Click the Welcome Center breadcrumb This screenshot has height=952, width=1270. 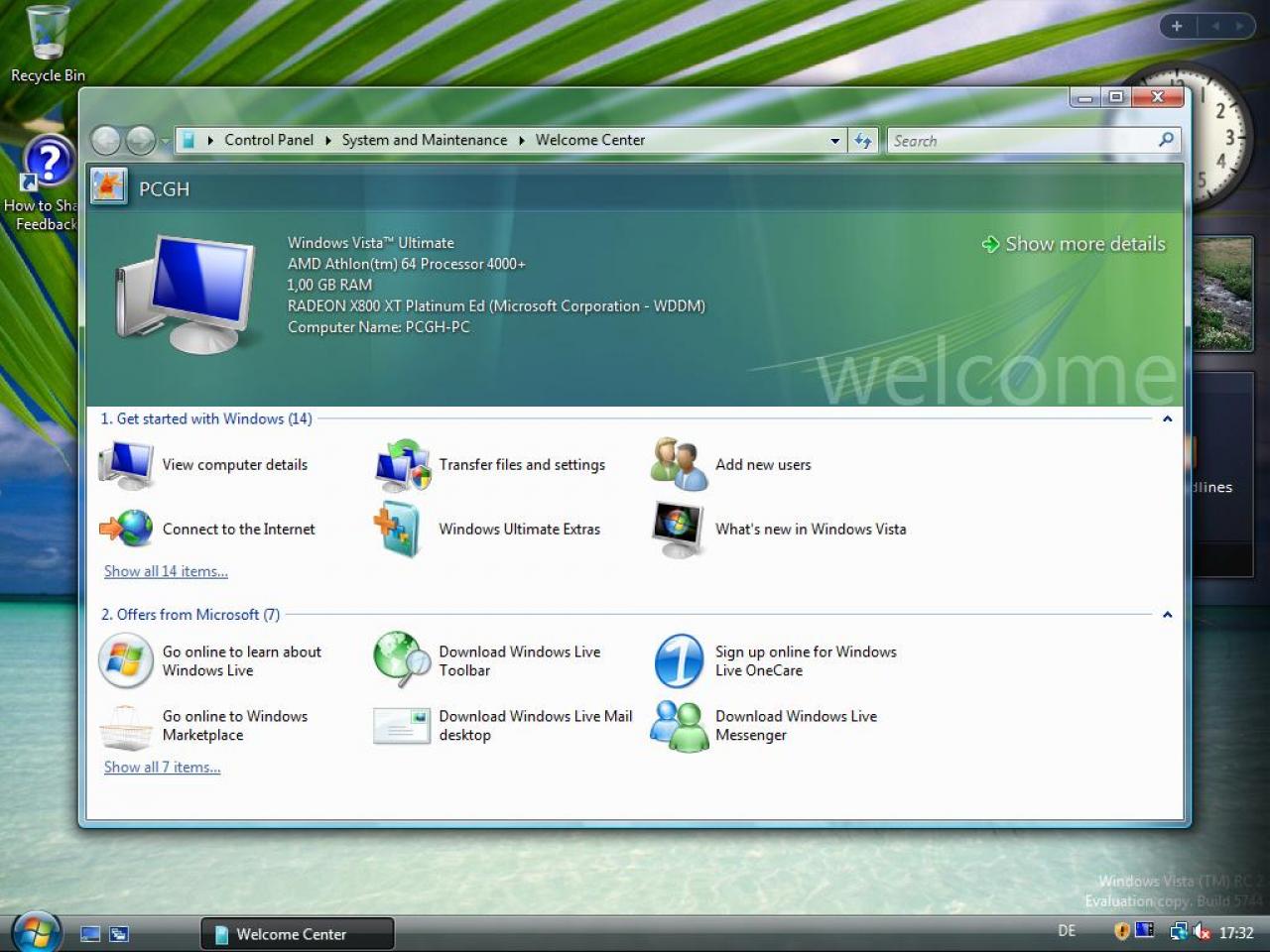590,140
